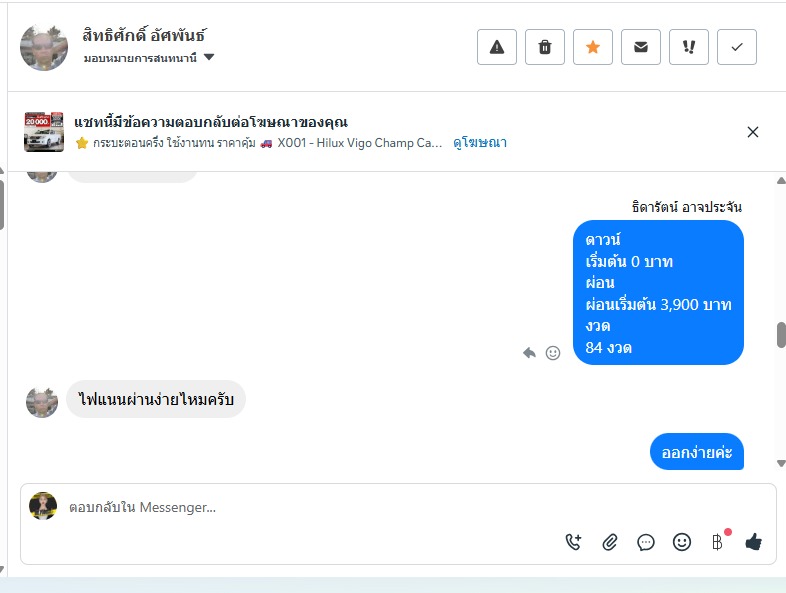The image size is (786, 593).
Task: Reply to the blue loan details message
Action: (x=529, y=353)
